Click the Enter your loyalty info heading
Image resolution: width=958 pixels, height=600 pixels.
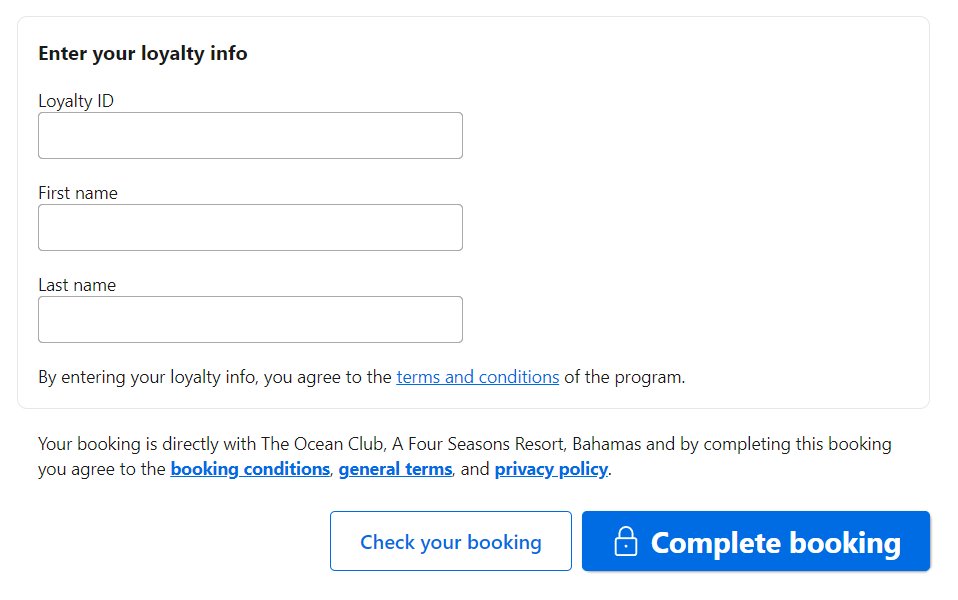(143, 54)
